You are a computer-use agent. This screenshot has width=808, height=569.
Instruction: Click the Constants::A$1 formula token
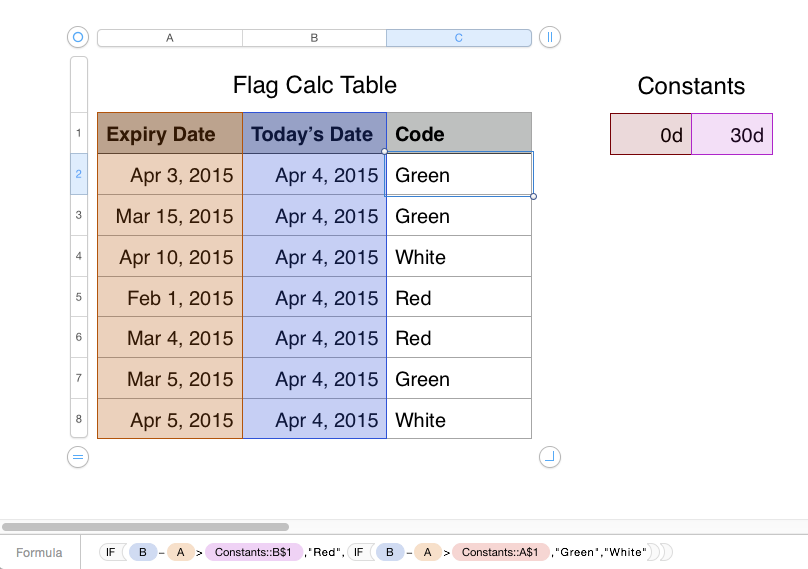pyautogui.click(x=500, y=552)
